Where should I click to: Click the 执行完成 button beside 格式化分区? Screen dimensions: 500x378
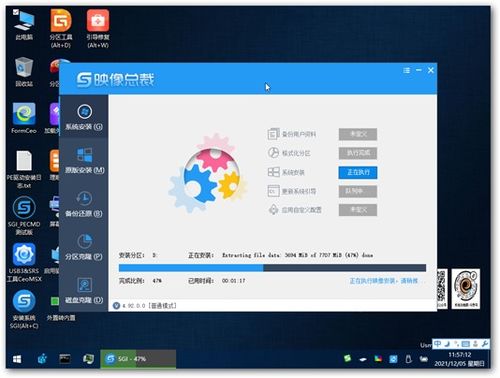click(358, 153)
